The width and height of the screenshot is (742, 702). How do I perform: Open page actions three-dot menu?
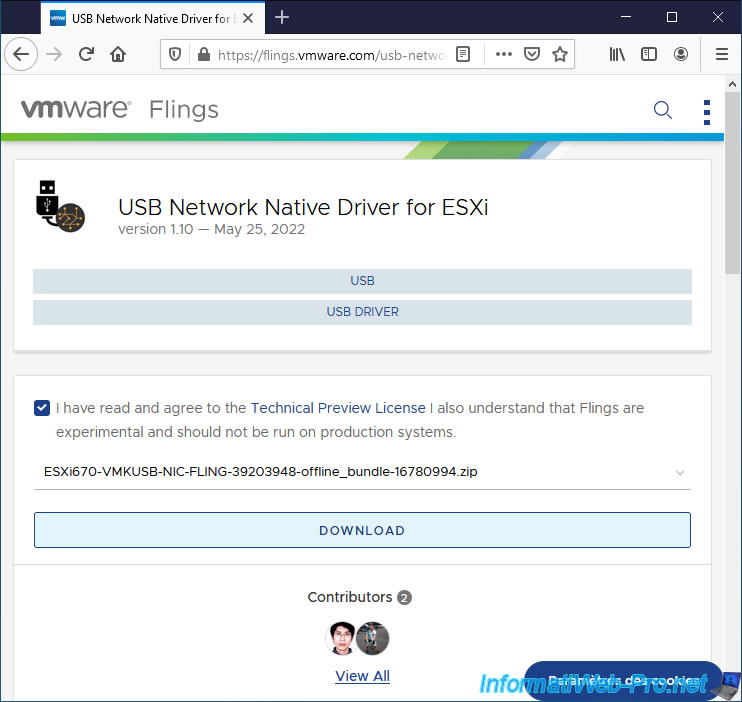(x=504, y=54)
